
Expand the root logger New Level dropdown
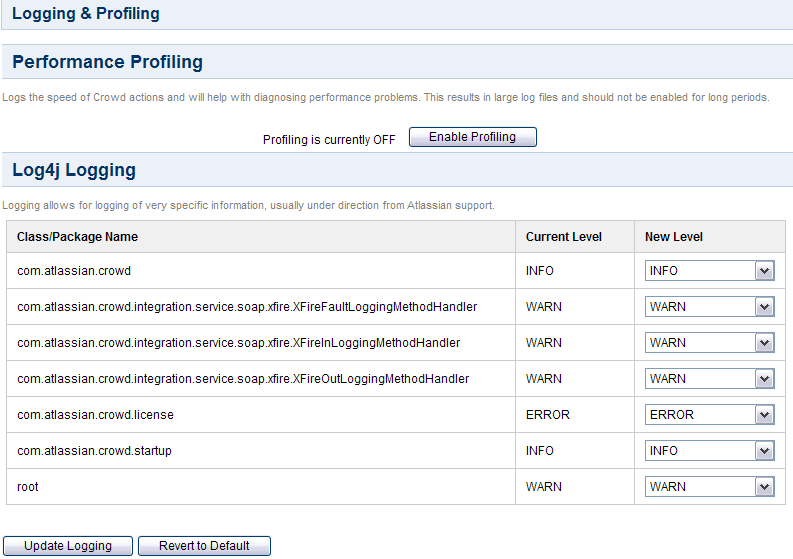710,487
